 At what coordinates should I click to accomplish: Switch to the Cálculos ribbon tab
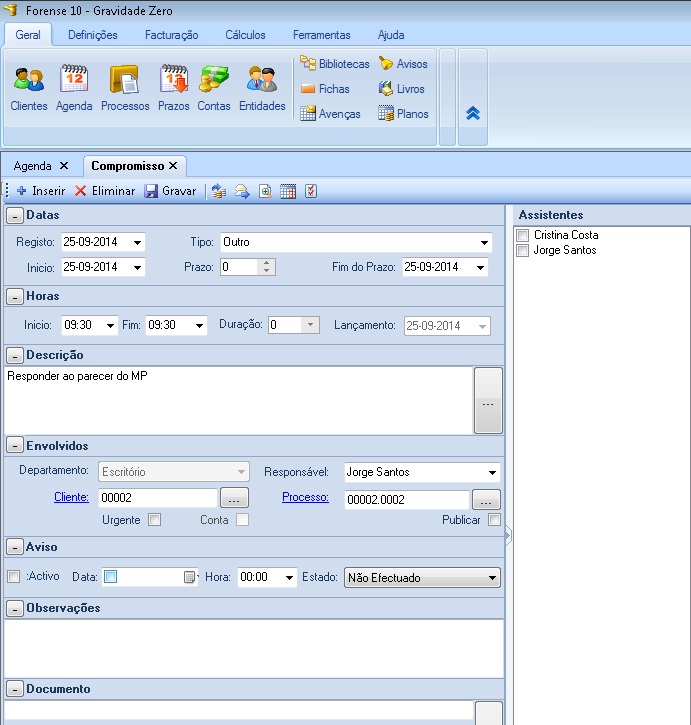click(245, 35)
